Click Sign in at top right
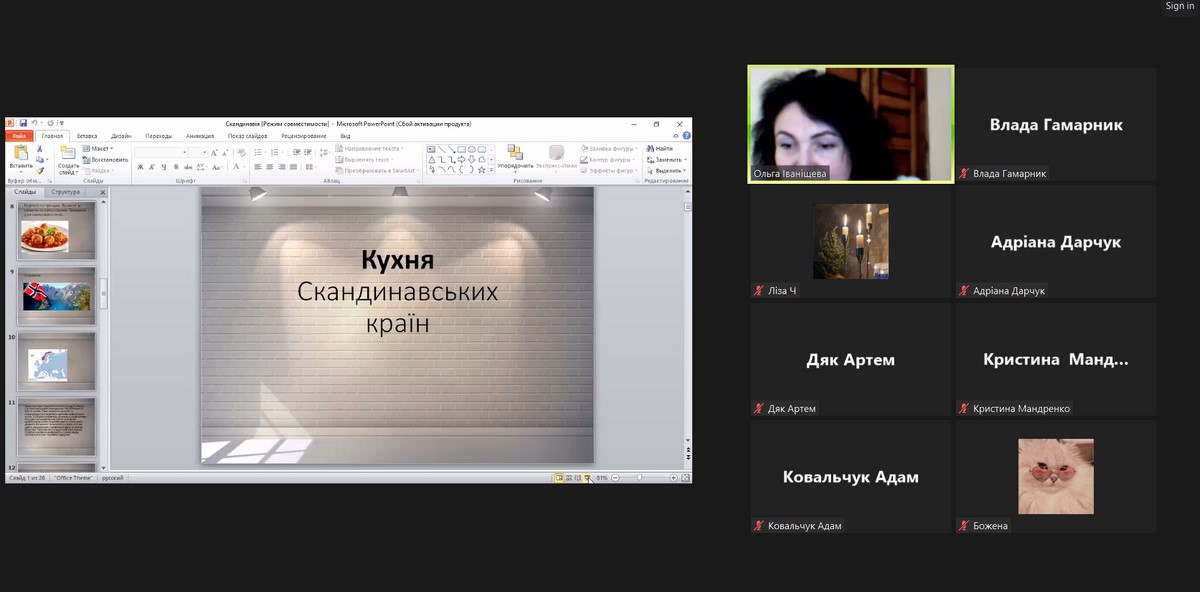Image resolution: width=1200 pixels, height=592 pixels. click(x=1179, y=6)
